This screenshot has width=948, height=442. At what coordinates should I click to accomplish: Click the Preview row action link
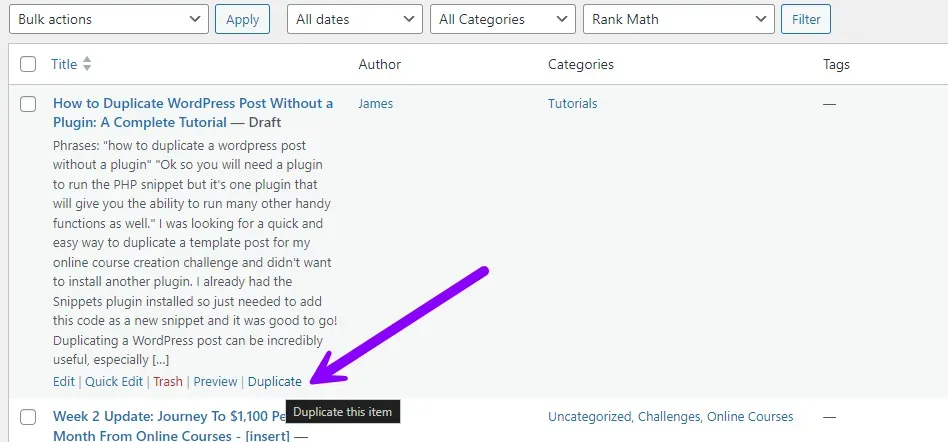(215, 382)
